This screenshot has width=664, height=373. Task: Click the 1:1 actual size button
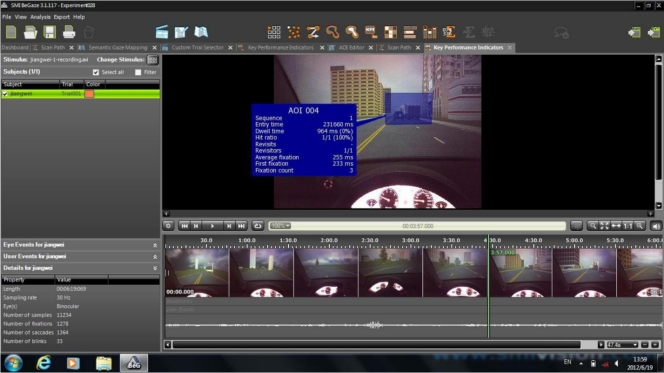[x=628, y=226]
